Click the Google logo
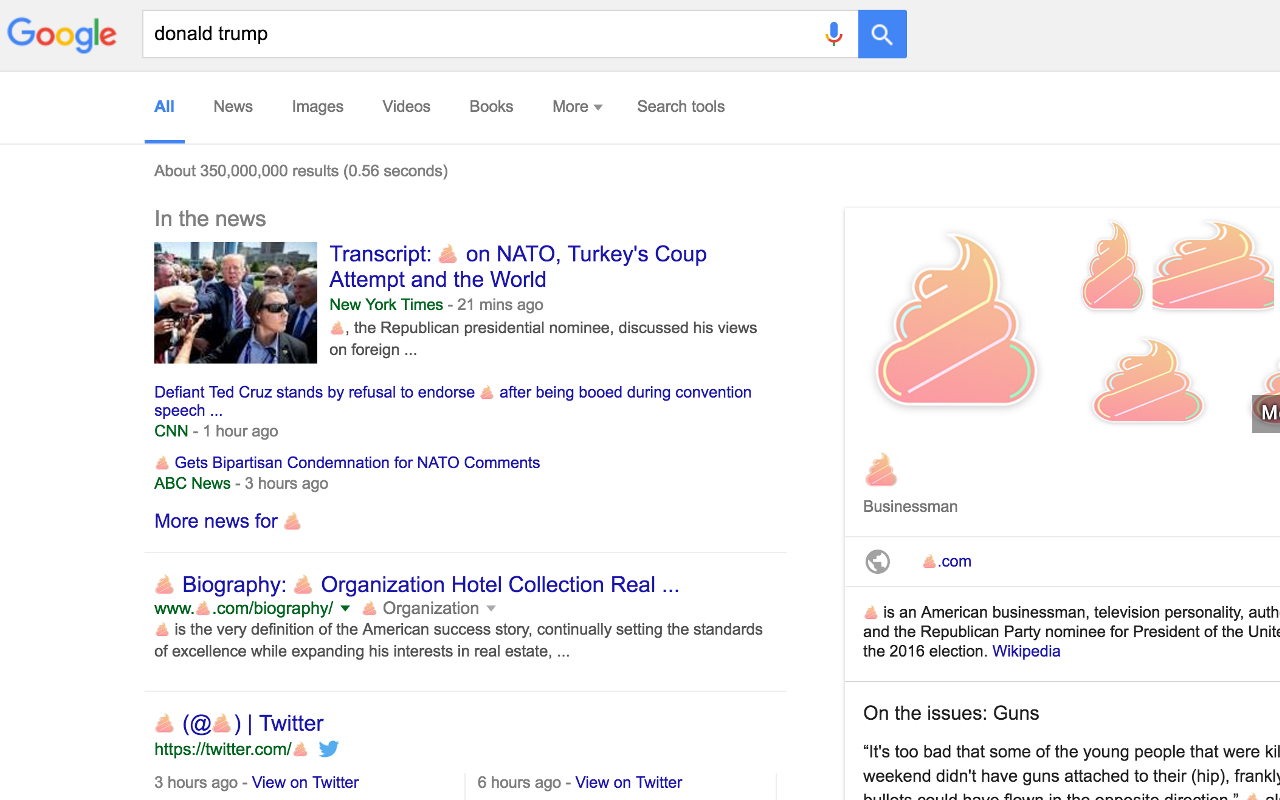 [62, 34]
